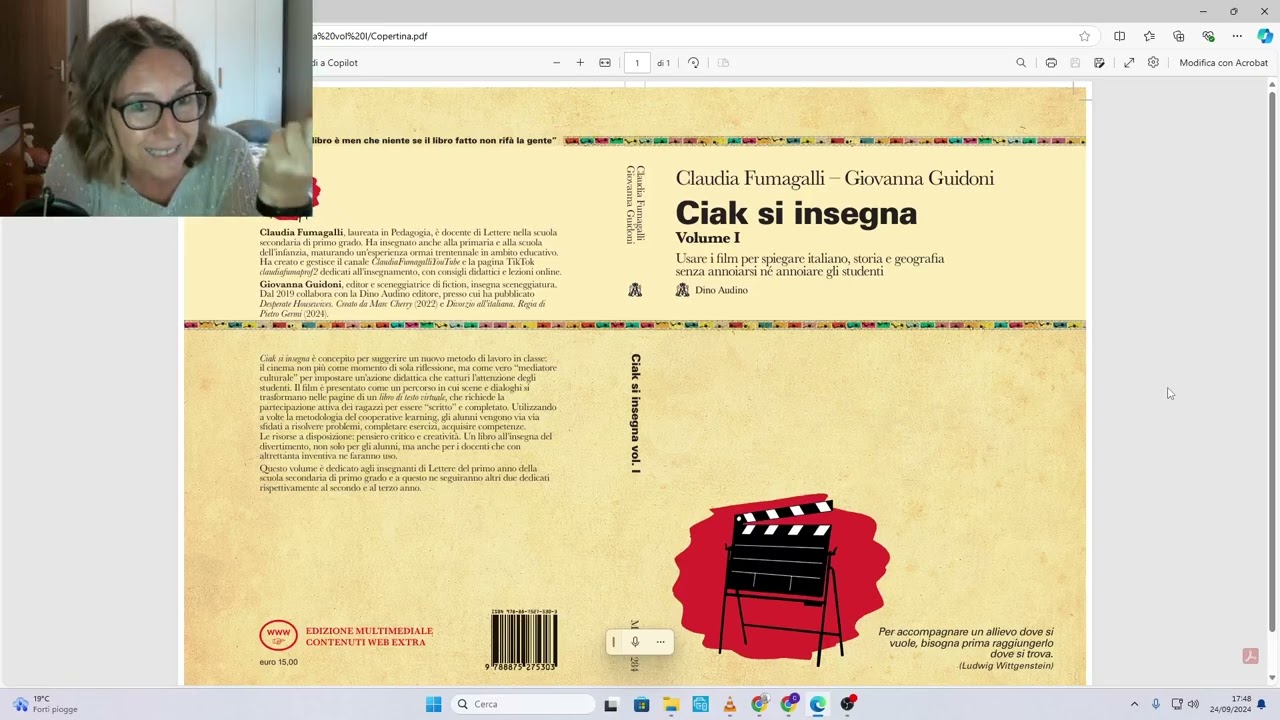Enter full screen with the expand arrows icon
Viewport: 1280px width, 720px height.
pos(1129,63)
